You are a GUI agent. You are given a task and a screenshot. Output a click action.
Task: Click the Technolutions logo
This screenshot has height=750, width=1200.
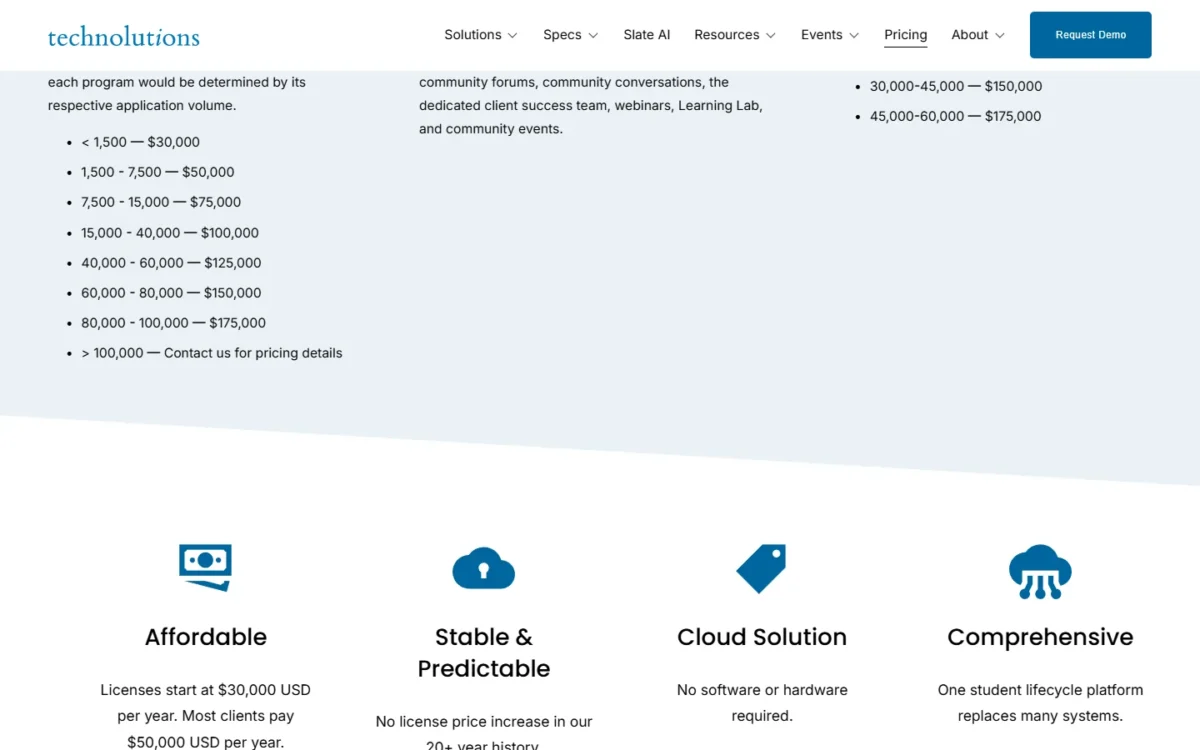tap(124, 37)
